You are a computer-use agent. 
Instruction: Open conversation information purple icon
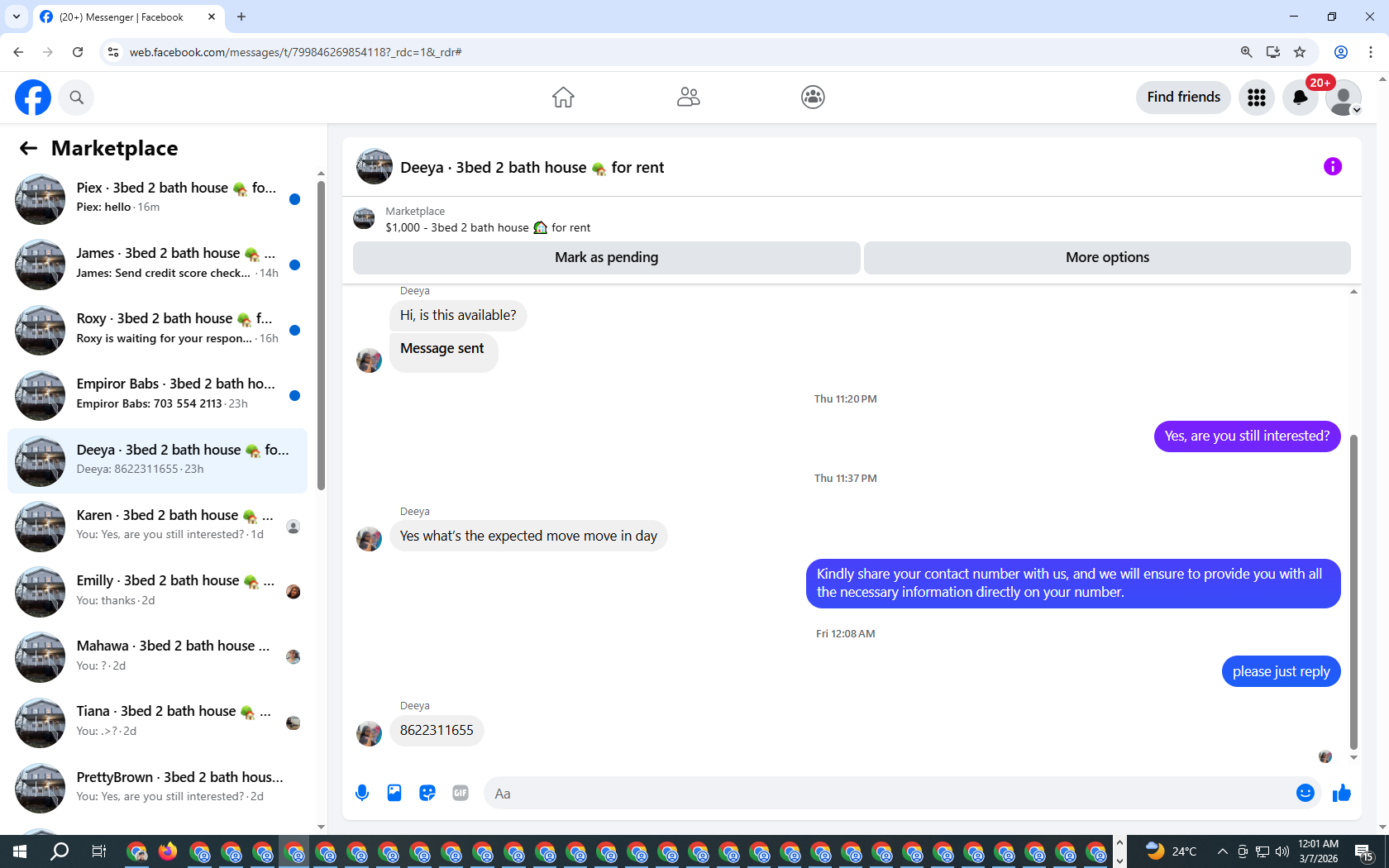coord(1332,167)
